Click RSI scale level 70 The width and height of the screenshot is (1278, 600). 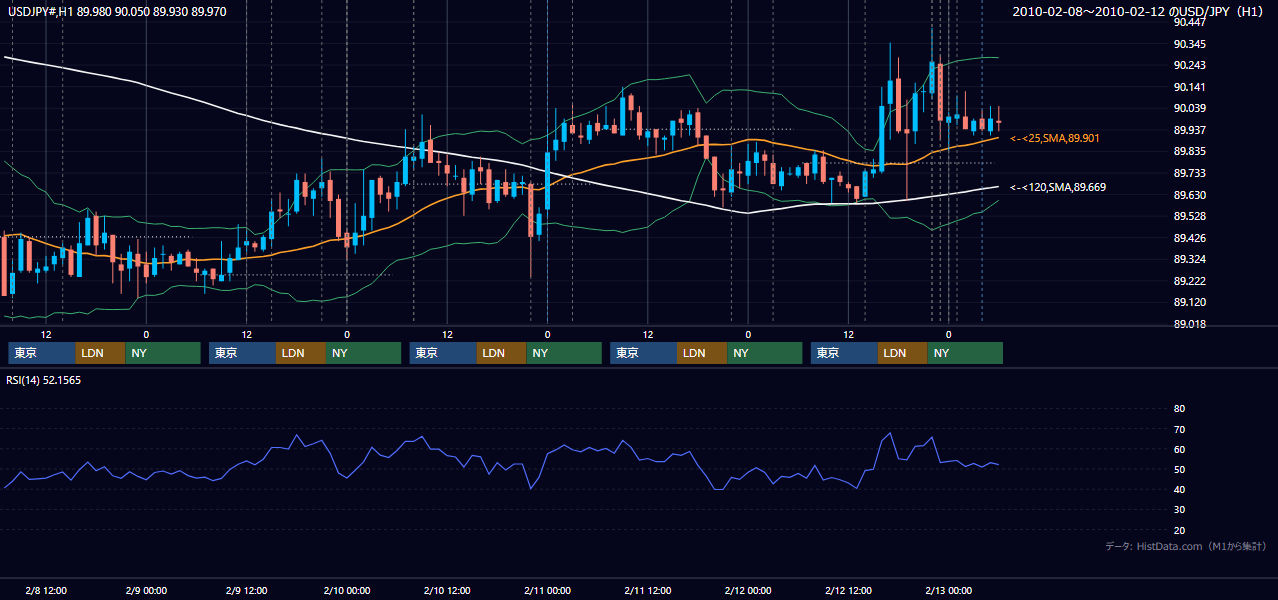tap(1179, 429)
